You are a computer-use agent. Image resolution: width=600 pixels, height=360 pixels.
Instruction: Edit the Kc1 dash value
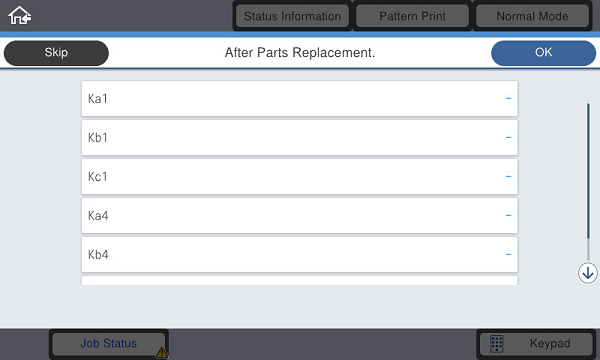(x=508, y=177)
